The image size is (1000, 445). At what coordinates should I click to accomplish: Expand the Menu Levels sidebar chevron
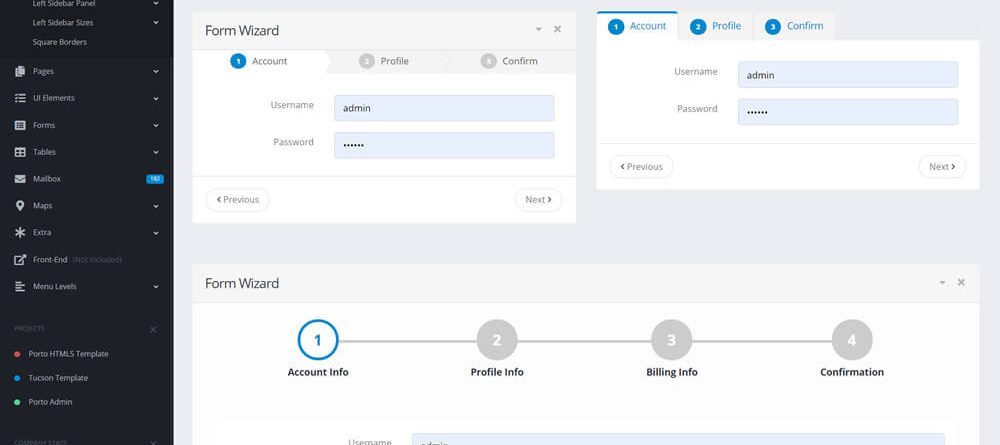coord(156,287)
